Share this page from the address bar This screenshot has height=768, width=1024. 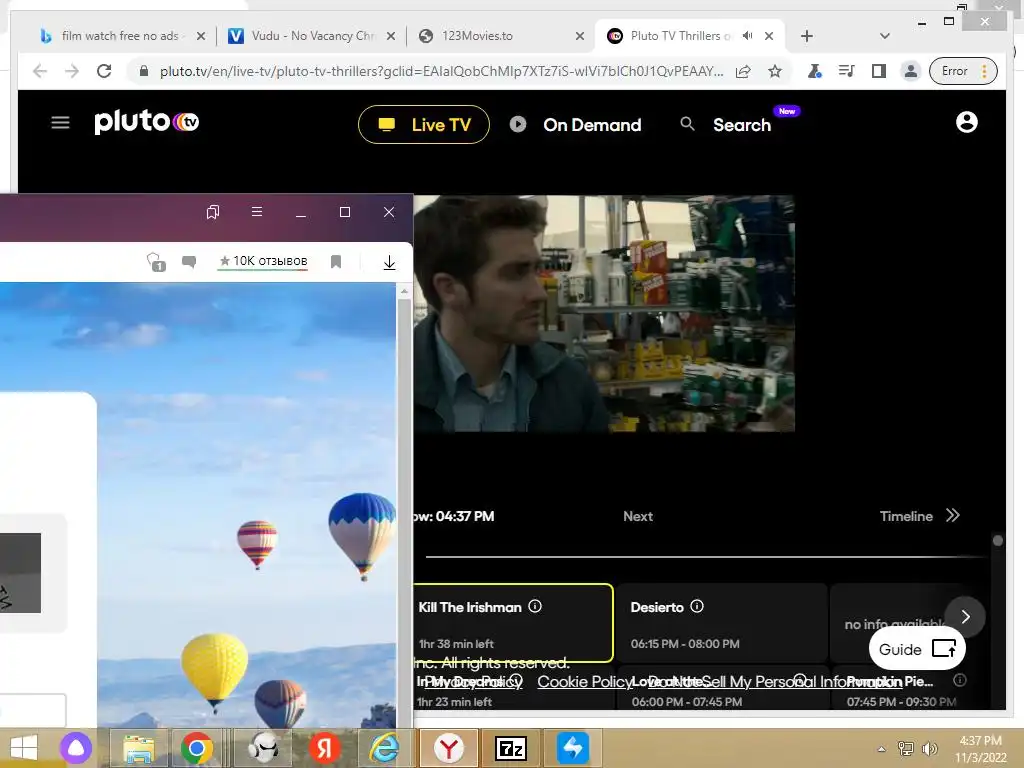point(743,71)
